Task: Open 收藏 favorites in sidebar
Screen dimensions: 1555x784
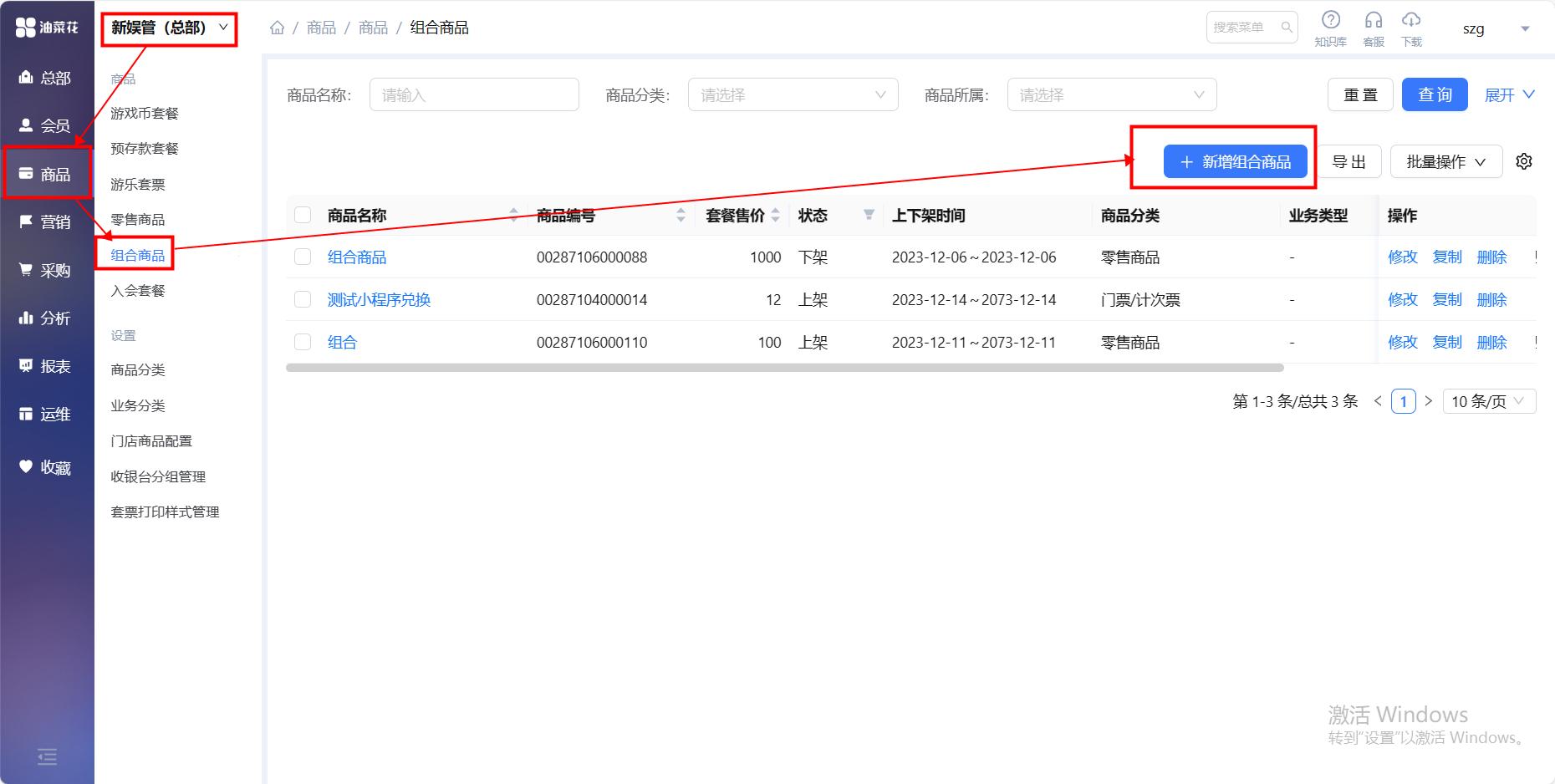Action: (46, 468)
